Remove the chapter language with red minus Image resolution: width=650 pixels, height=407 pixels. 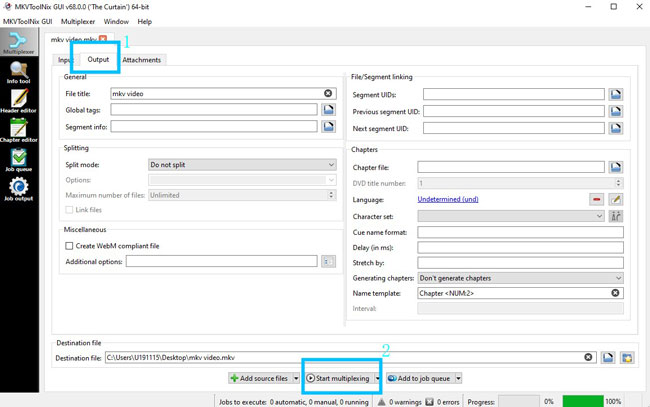point(597,199)
